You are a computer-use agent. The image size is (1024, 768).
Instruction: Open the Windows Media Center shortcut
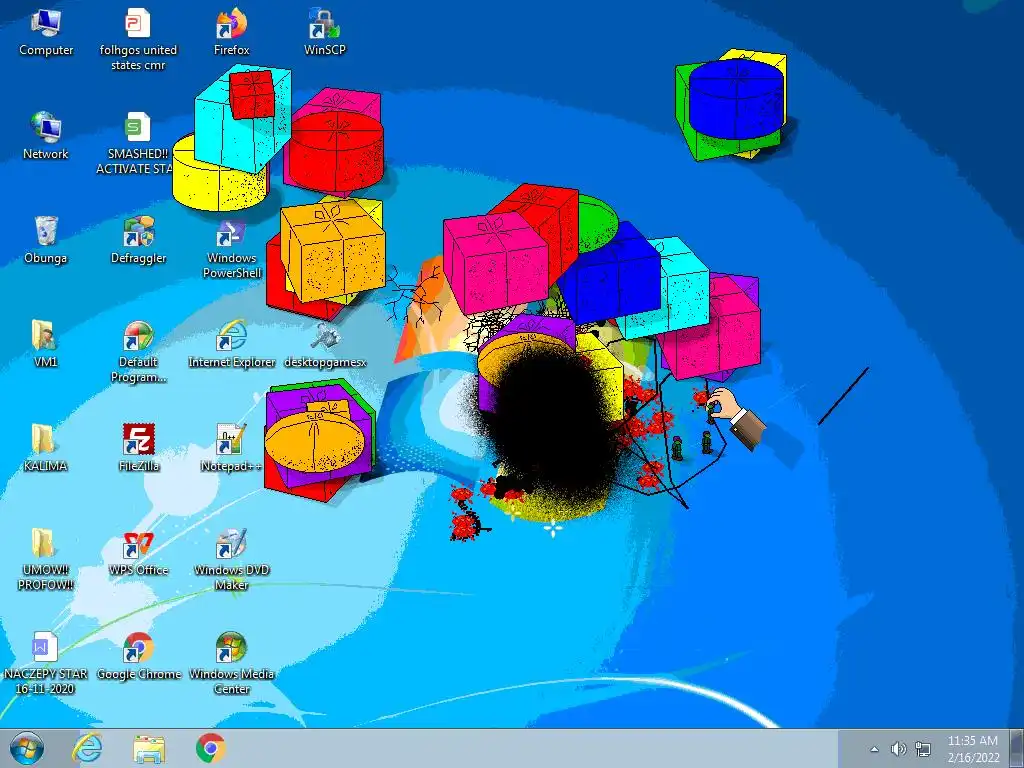click(x=232, y=662)
